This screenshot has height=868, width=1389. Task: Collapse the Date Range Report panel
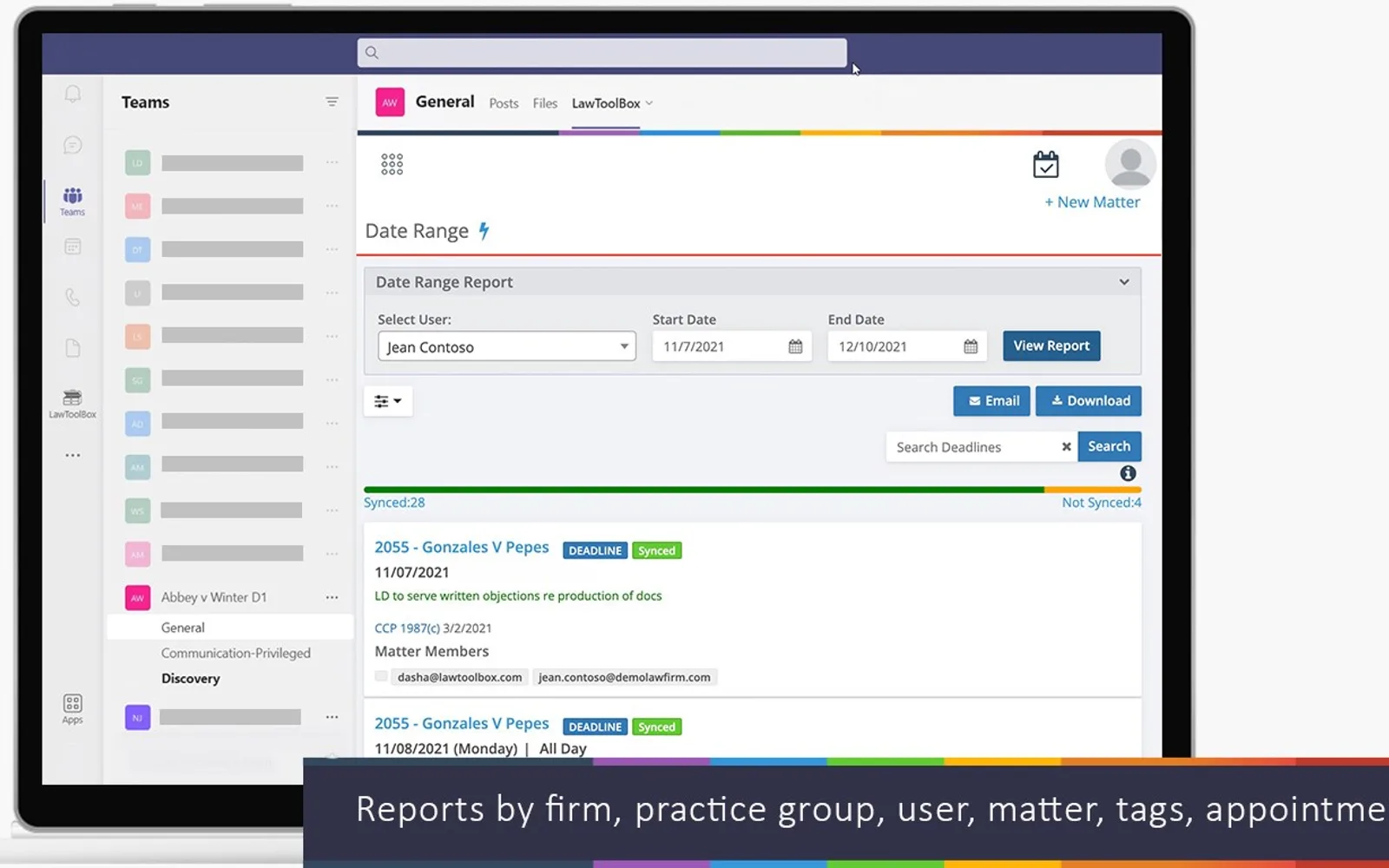pyautogui.click(x=1124, y=282)
